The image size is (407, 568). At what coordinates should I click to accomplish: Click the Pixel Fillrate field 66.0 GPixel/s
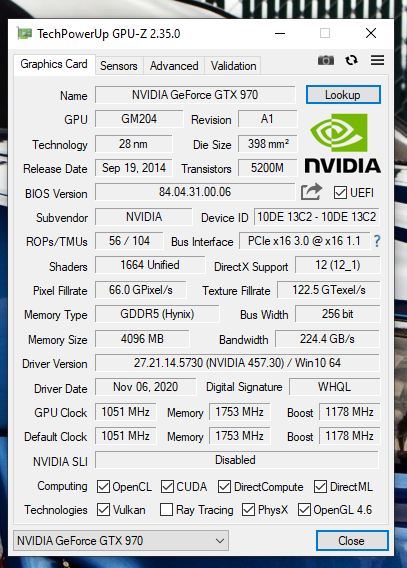pos(141,290)
